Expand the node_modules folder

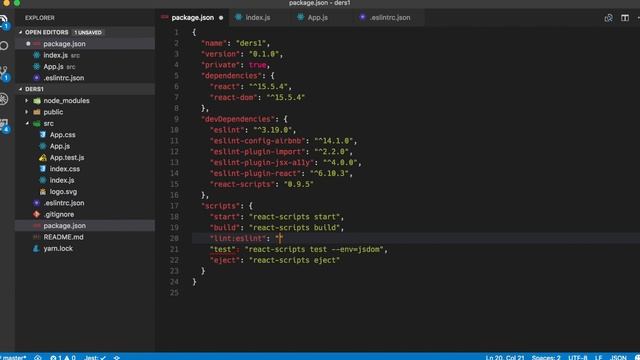[27, 100]
